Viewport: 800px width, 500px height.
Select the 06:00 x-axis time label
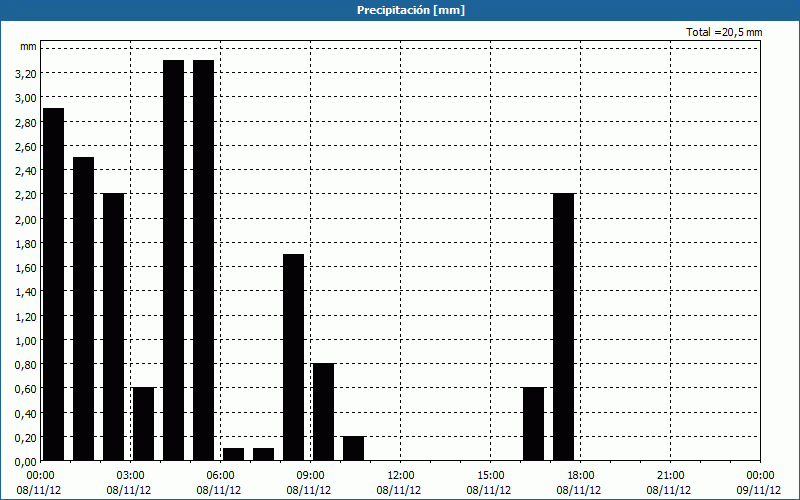[220, 476]
